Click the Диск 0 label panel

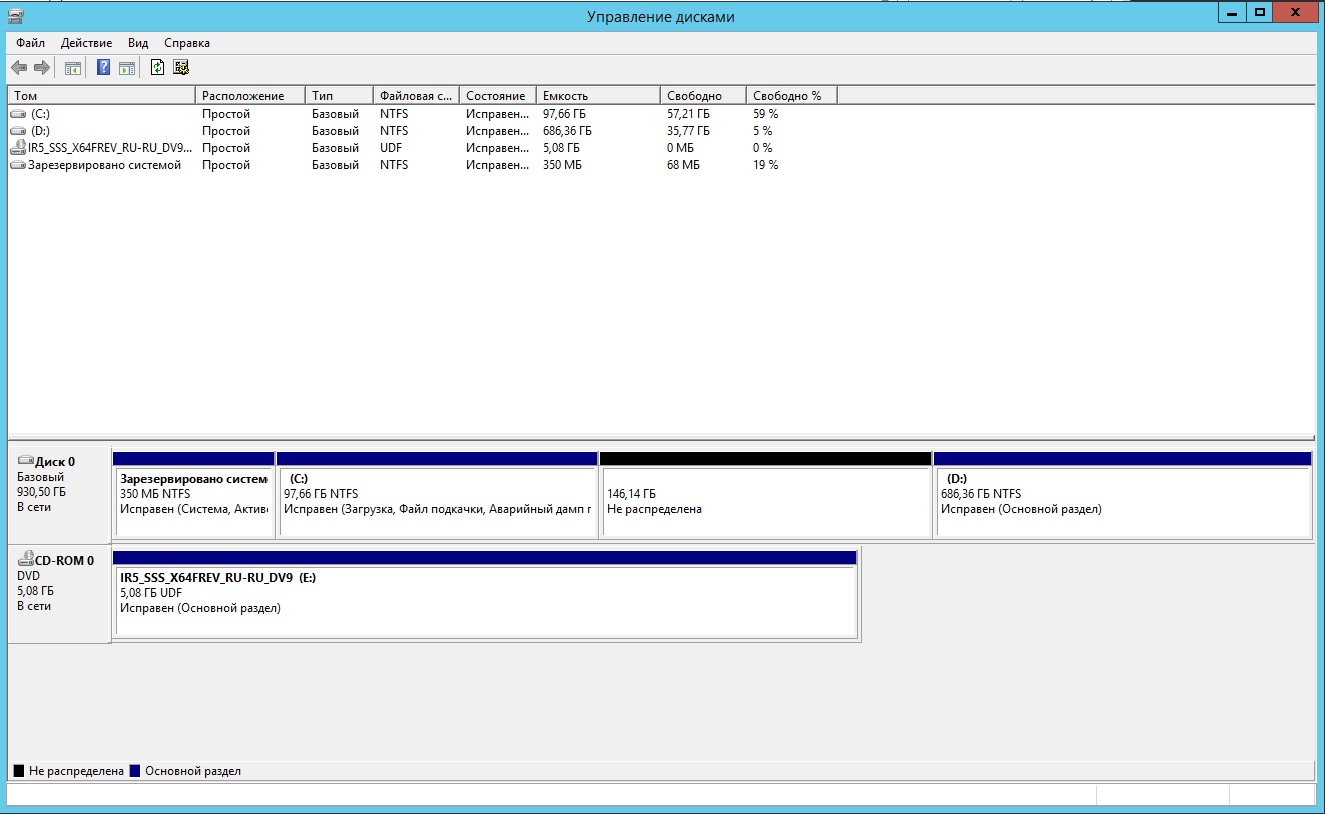tap(59, 494)
